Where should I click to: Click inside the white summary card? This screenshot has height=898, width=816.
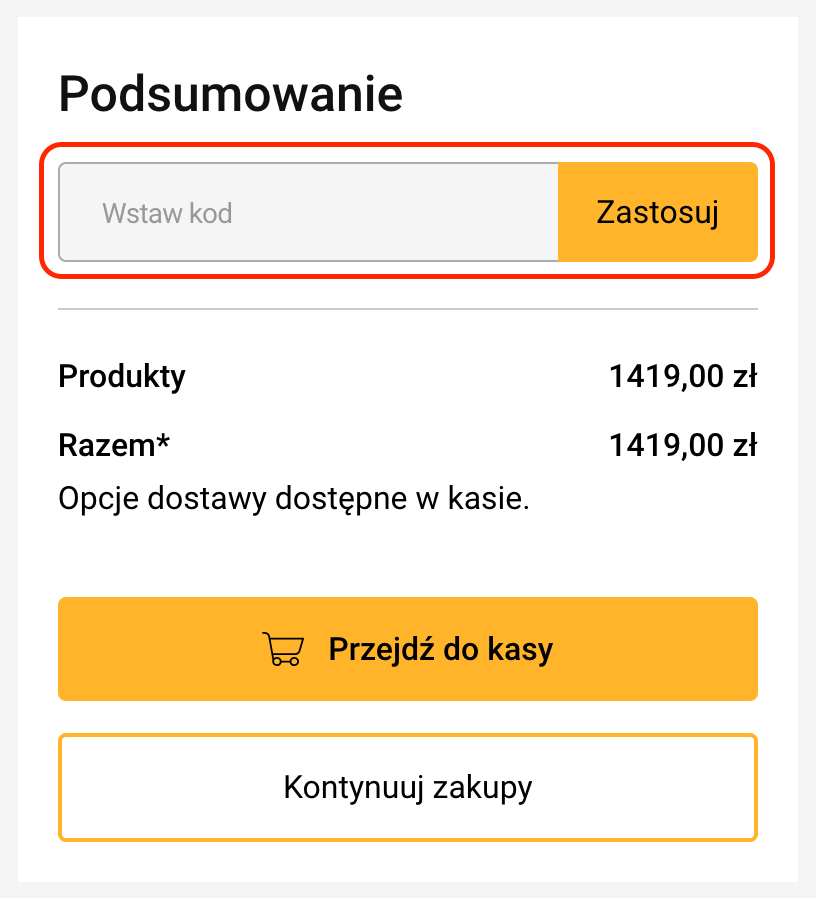pos(408,550)
